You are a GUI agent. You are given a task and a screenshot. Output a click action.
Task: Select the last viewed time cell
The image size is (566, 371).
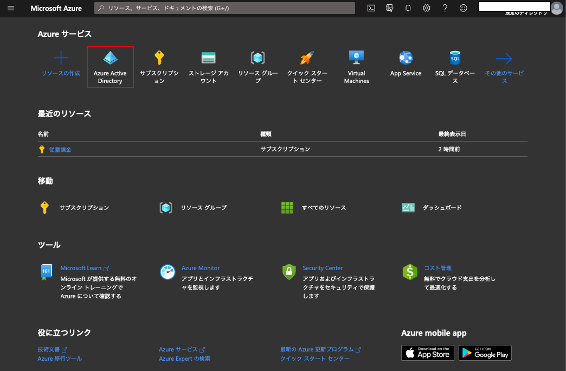coord(449,149)
